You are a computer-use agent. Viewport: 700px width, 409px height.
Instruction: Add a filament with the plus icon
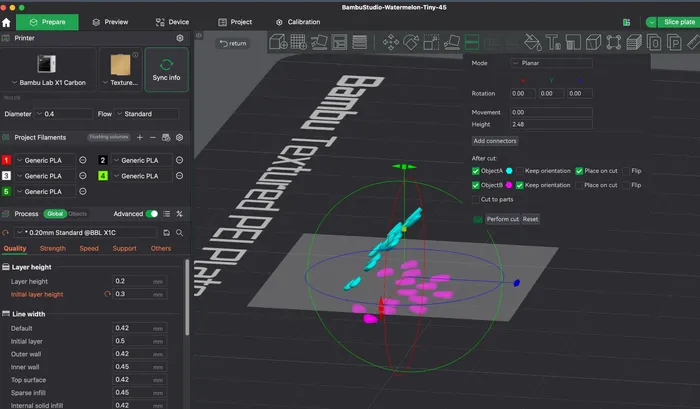point(140,137)
